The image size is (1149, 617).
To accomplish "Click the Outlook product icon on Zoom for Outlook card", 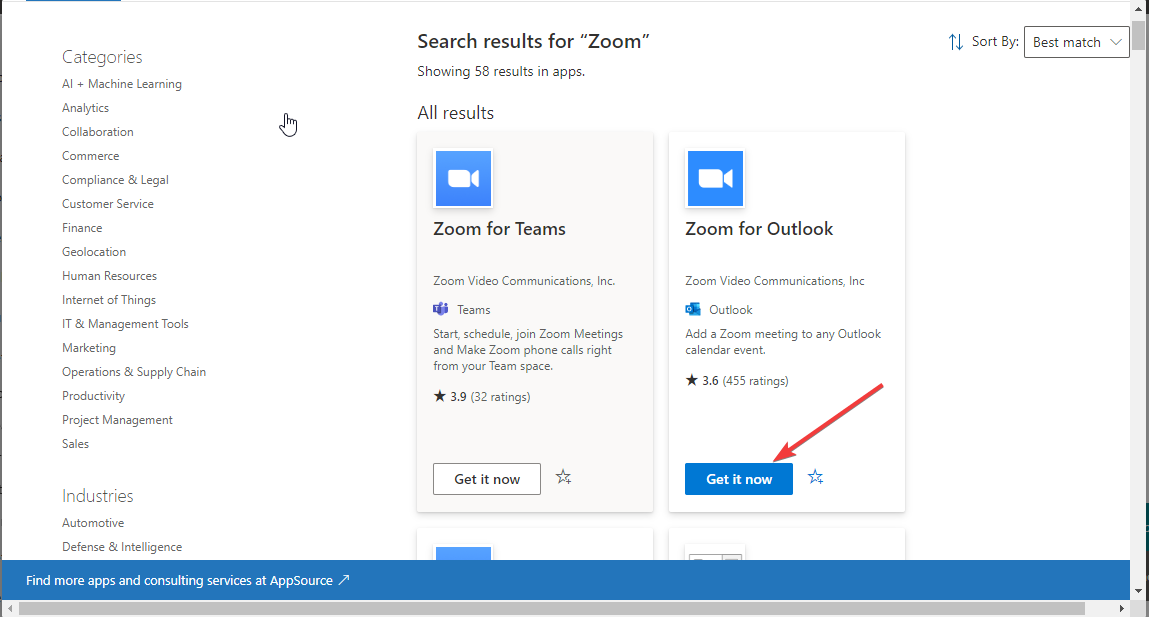I will pos(692,309).
